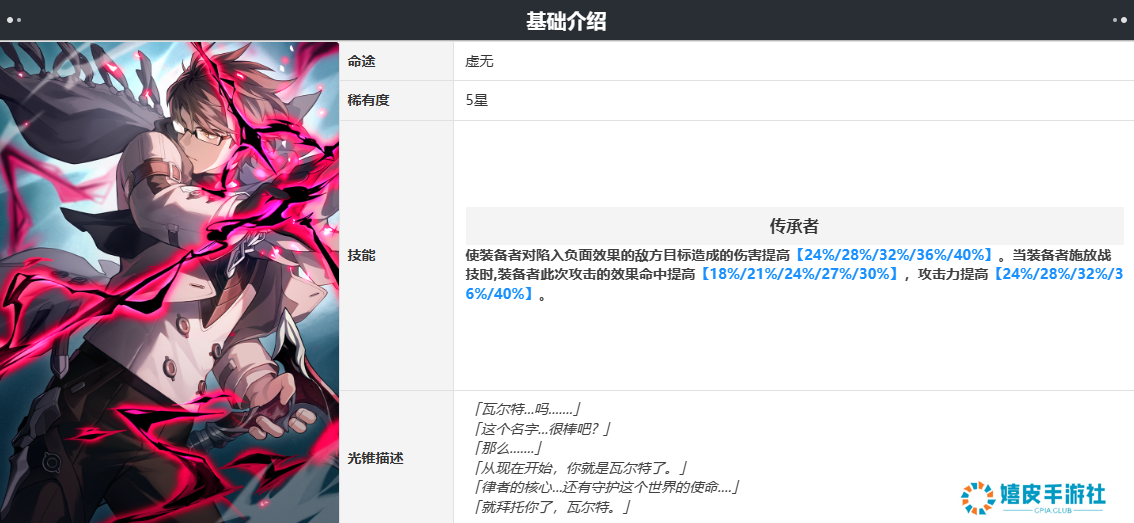Click the 5星 rarity value
Image resolution: width=1134 pixels, height=523 pixels.
pos(477,101)
